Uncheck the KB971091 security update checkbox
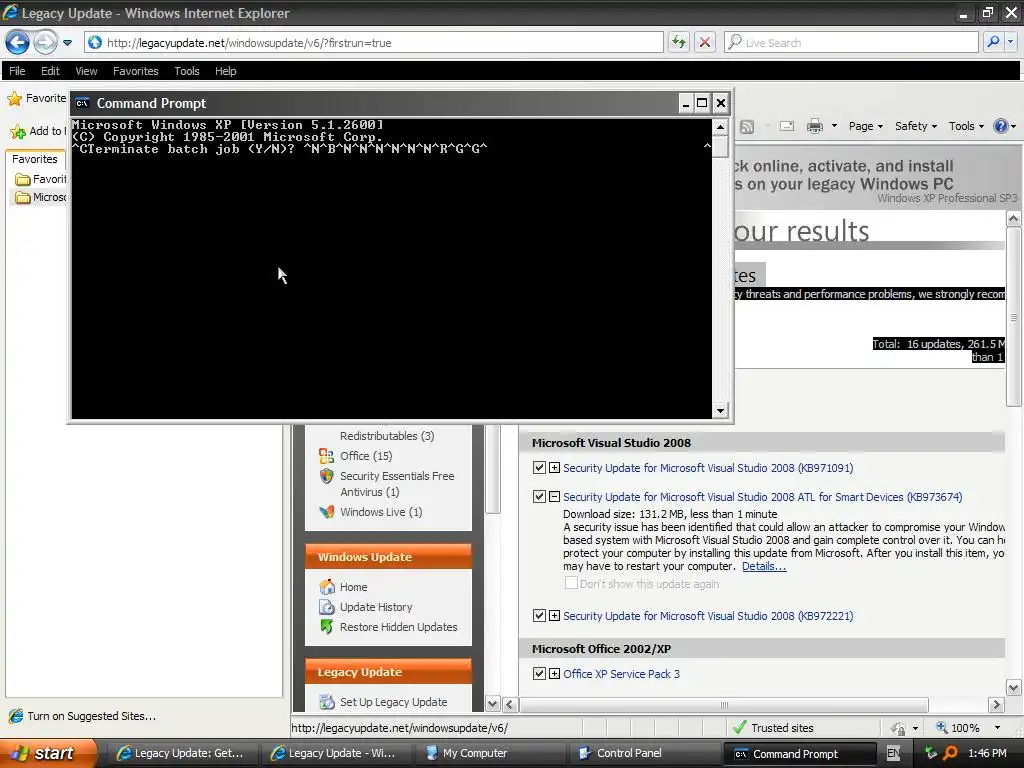Screen dimensions: 1024x768 point(539,468)
